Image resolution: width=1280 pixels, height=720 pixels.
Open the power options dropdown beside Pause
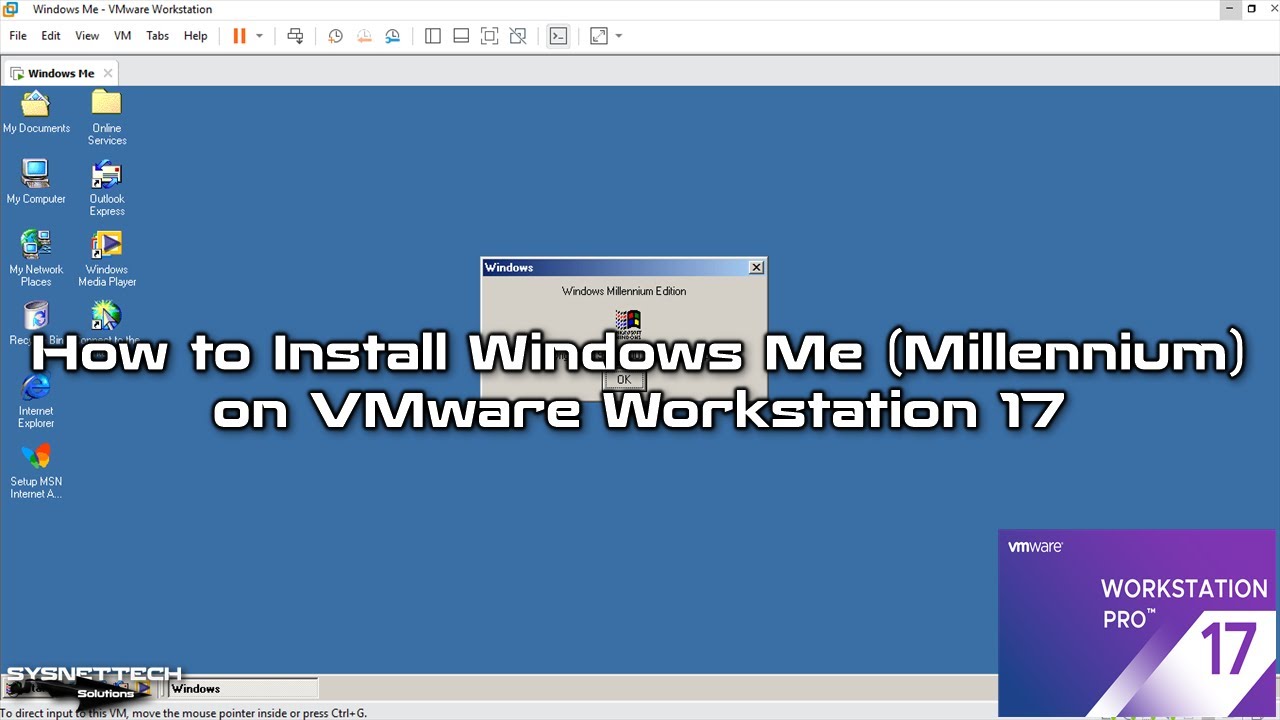click(259, 36)
